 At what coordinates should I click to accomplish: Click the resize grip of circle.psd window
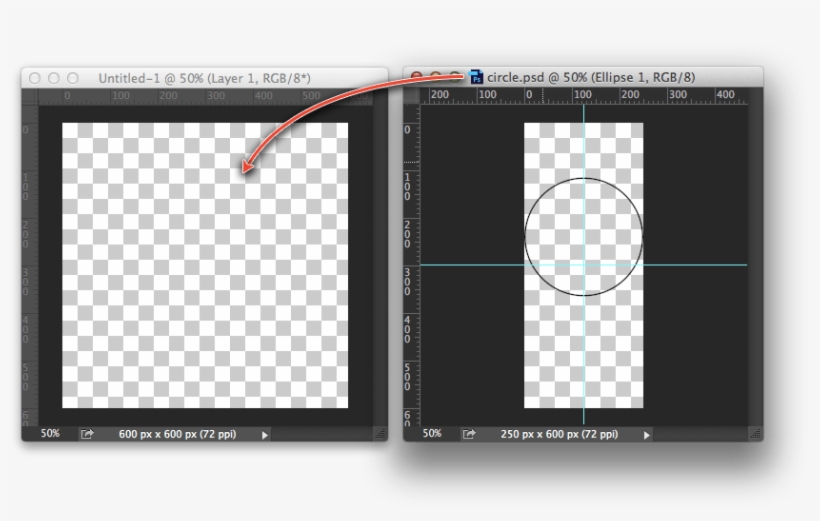(756, 434)
